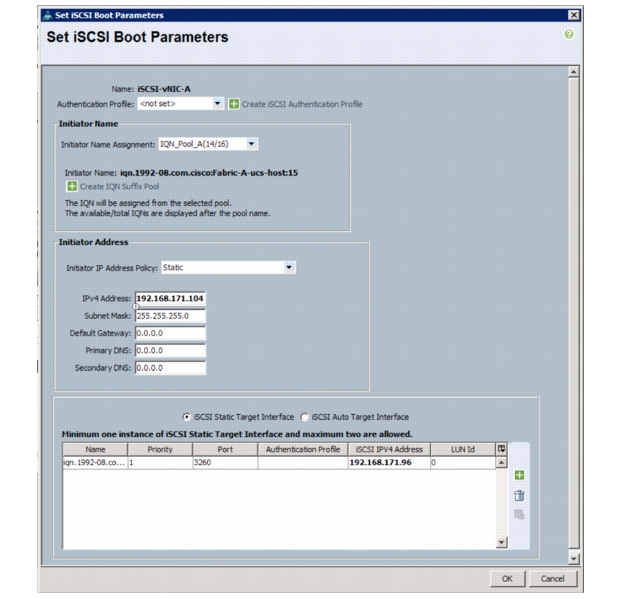This screenshot has height=599, width=640.
Task: Open the table column settings icon
Action: pos(502,449)
